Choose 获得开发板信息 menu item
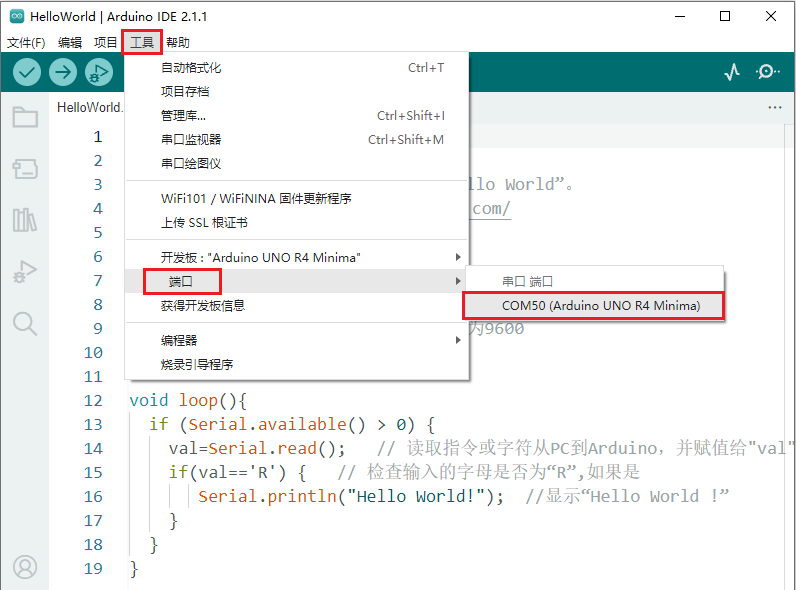The width and height of the screenshot is (796, 590). (x=296, y=306)
